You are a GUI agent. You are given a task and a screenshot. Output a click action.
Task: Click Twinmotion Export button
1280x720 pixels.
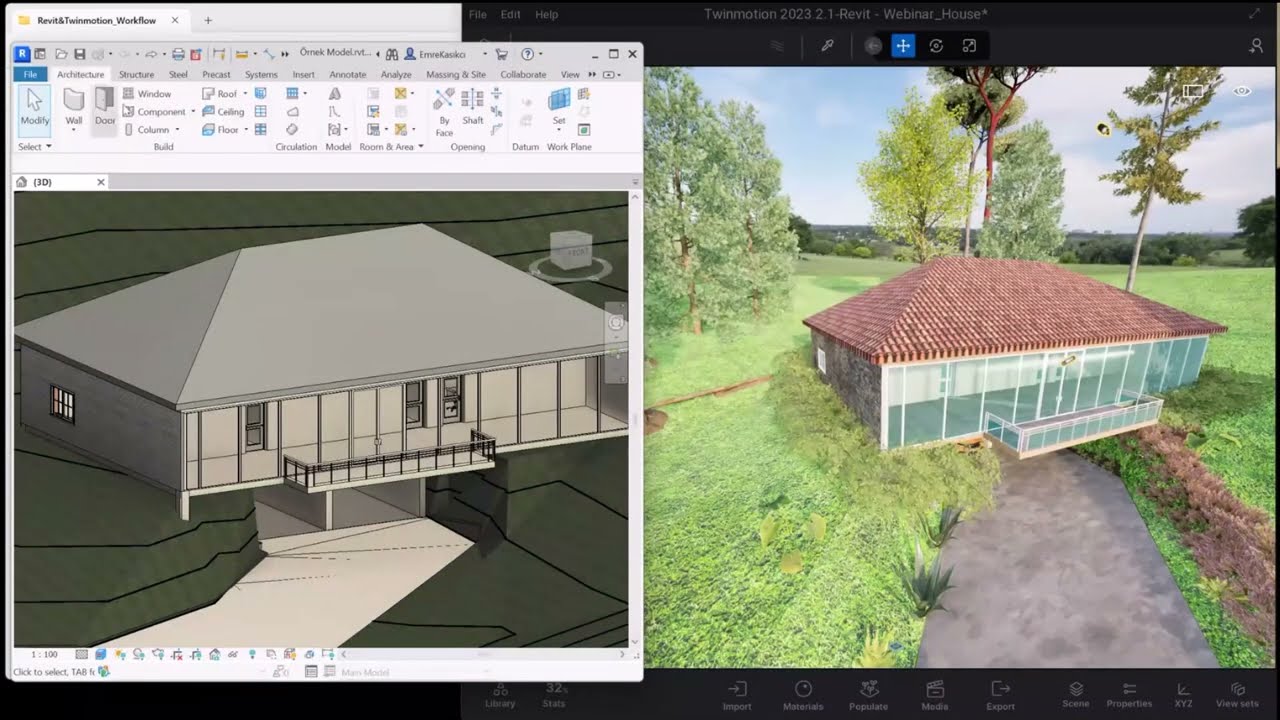[x=1000, y=695]
